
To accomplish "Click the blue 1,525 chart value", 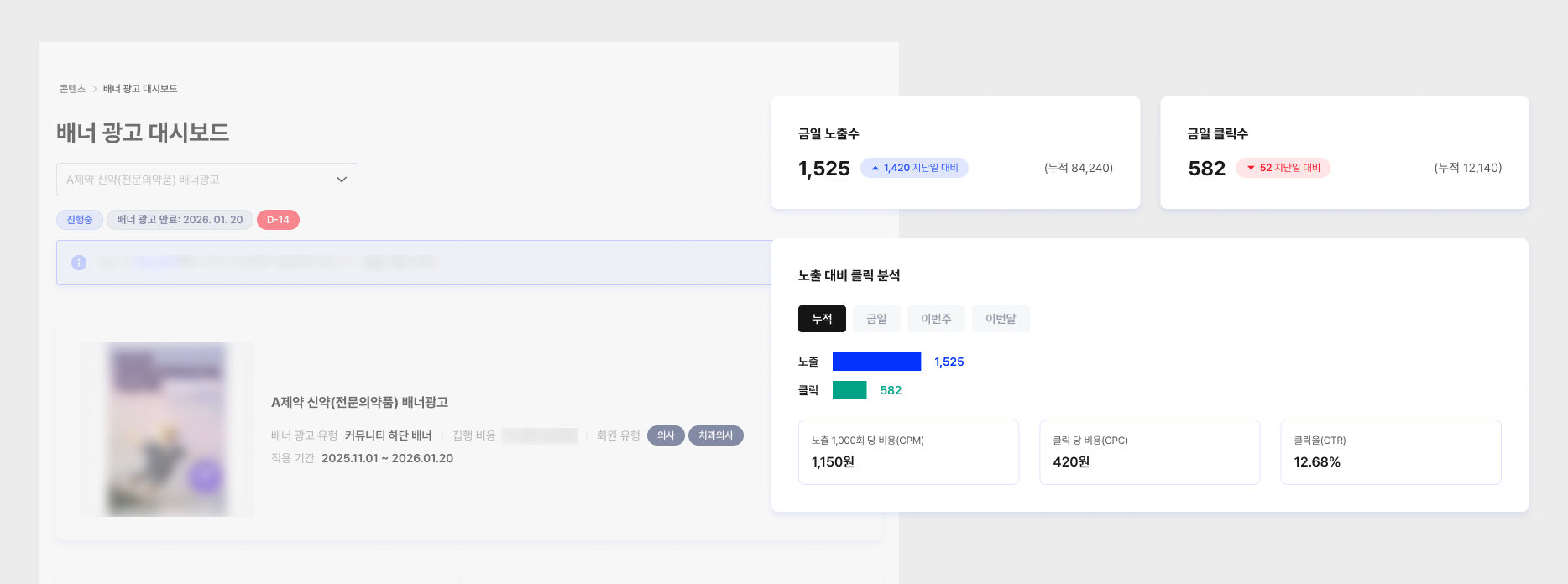I will tap(949, 362).
